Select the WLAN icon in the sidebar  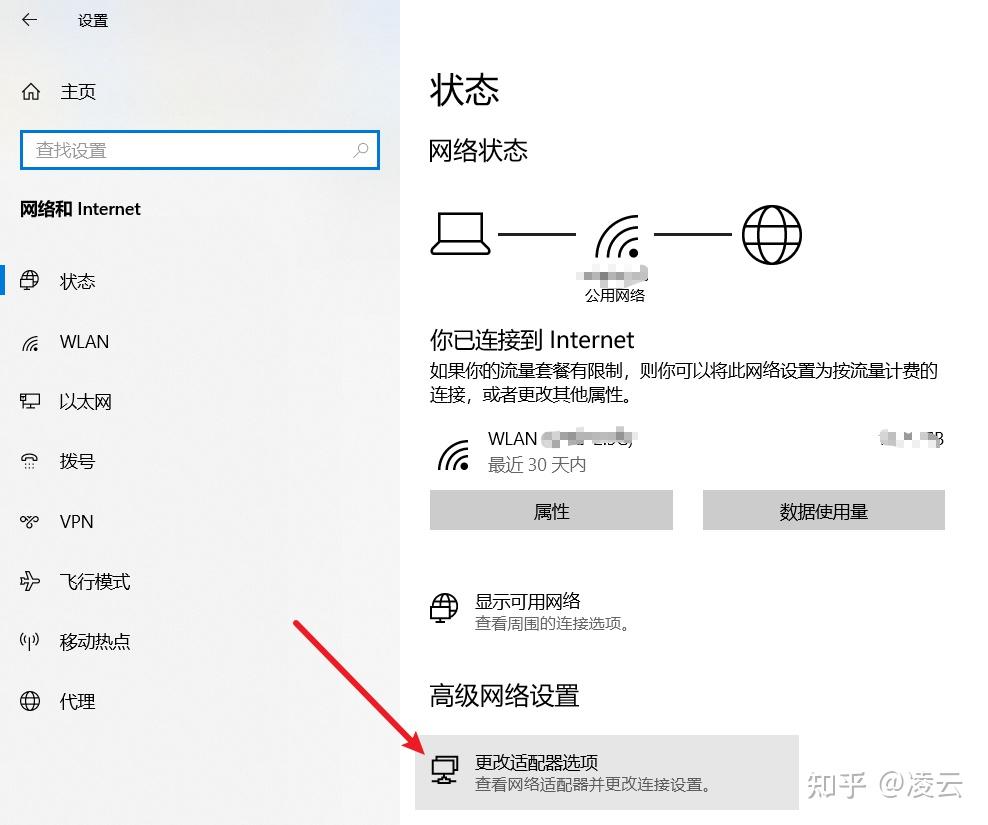point(30,341)
